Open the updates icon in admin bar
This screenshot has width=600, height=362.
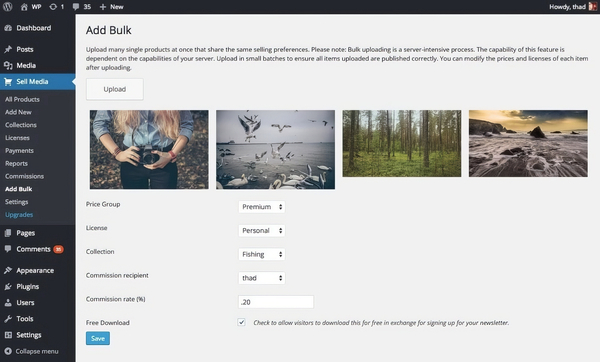pos(53,7)
